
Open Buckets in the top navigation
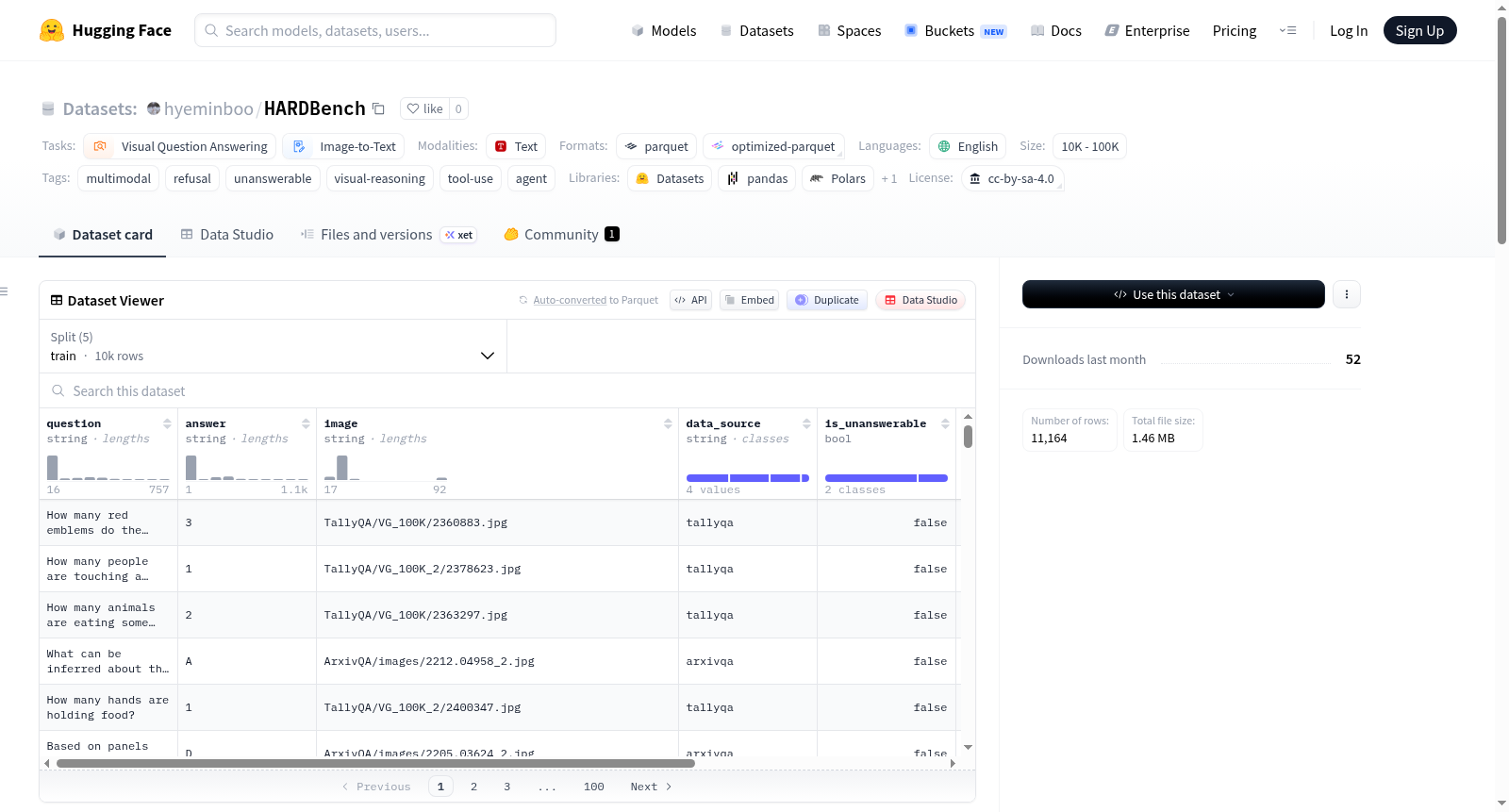955,30
